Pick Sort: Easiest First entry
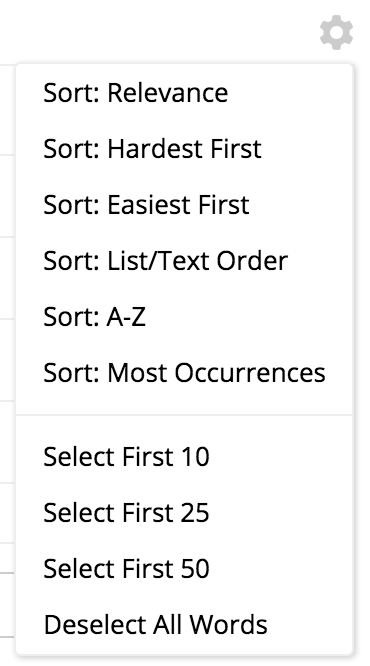The width and height of the screenshot is (370, 666). tap(184, 205)
